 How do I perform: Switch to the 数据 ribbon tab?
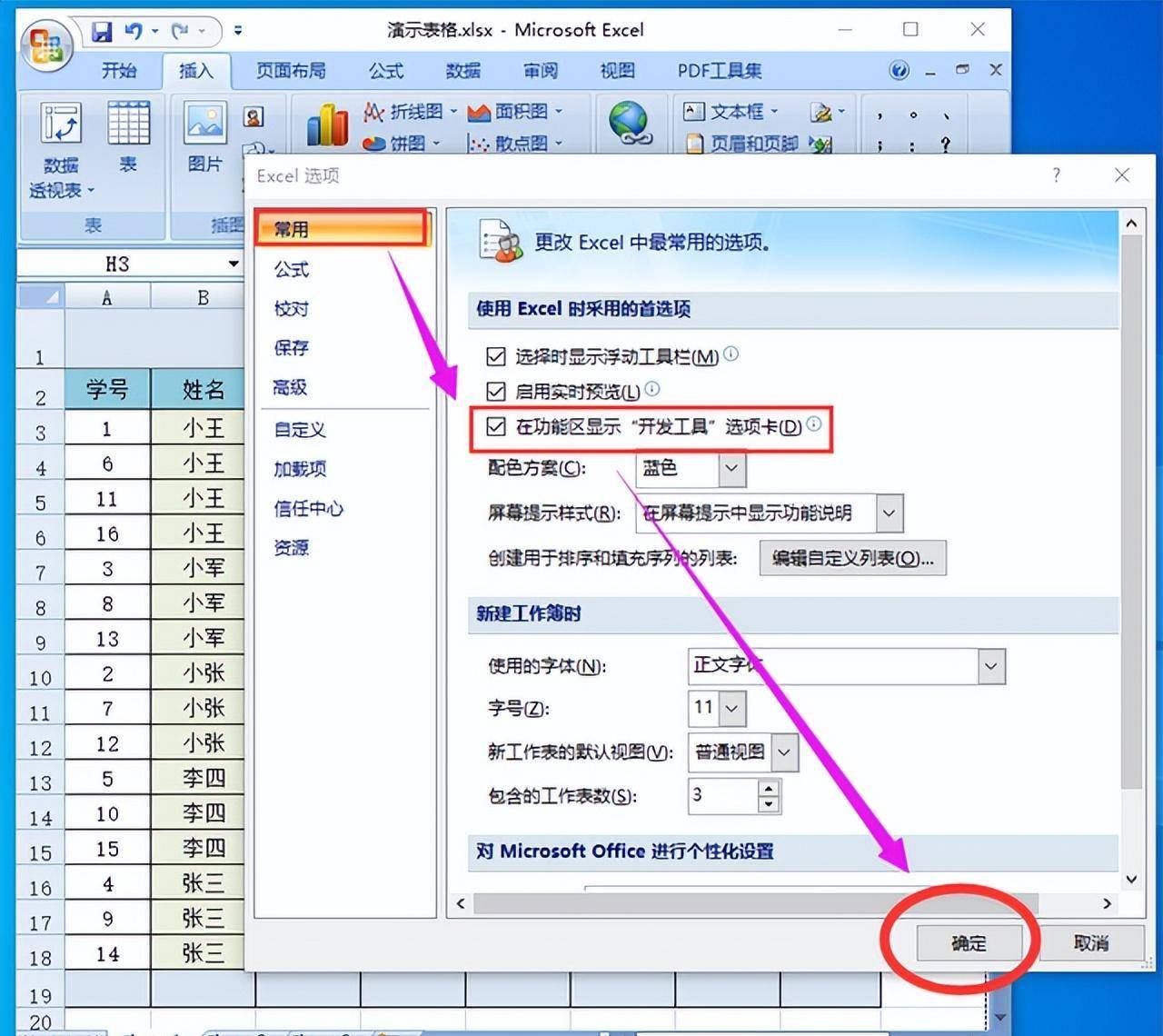(x=463, y=71)
